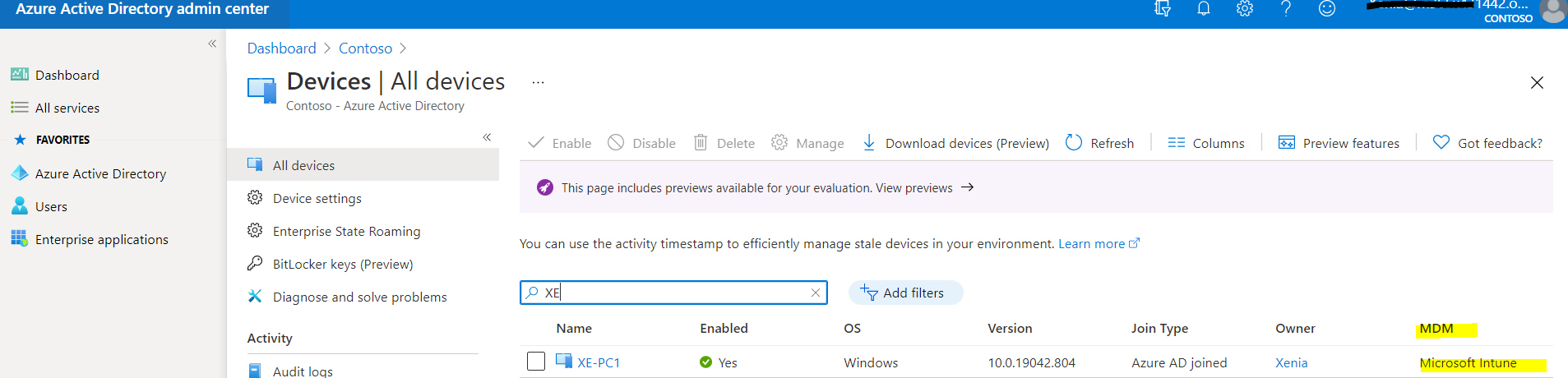Clear the device search box
The image size is (1568, 378).
click(816, 293)
